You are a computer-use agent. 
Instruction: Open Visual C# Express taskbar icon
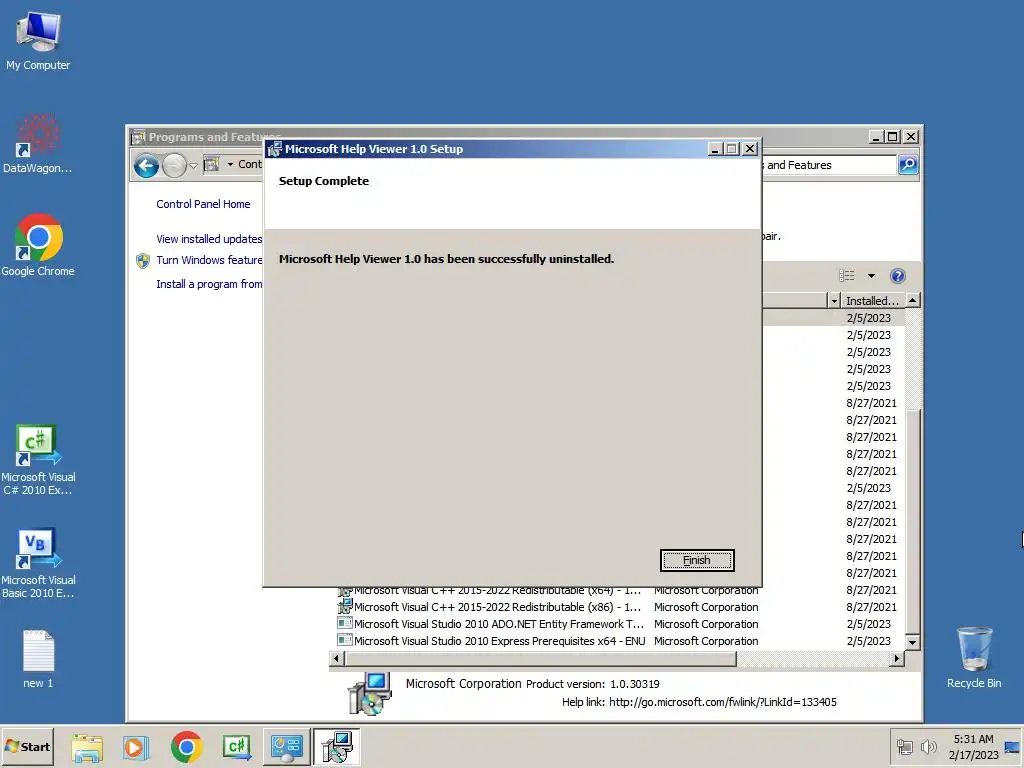coord(236,747)
